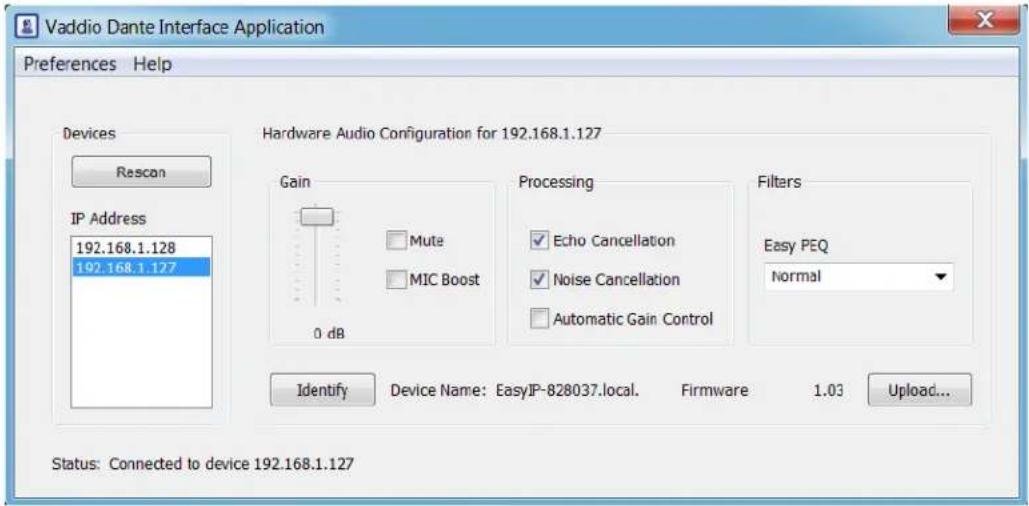
Task: Click the Upload... firmware button
Action: (x=919, y=390)
